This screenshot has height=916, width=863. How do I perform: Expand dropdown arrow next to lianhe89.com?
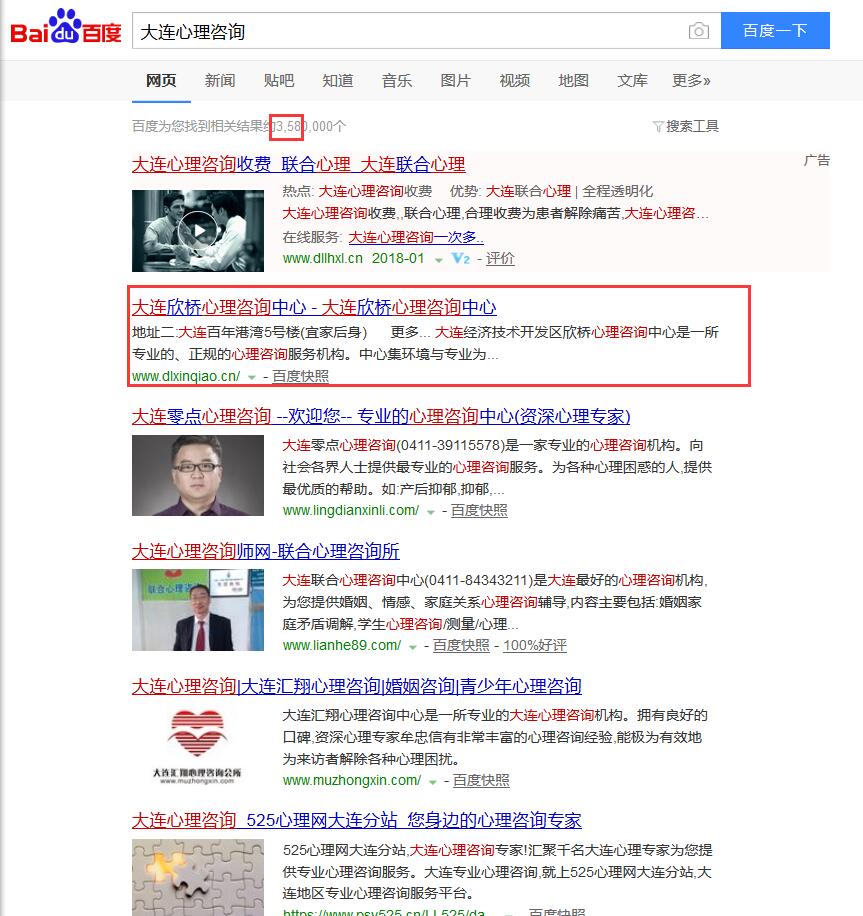pos(413,647)
